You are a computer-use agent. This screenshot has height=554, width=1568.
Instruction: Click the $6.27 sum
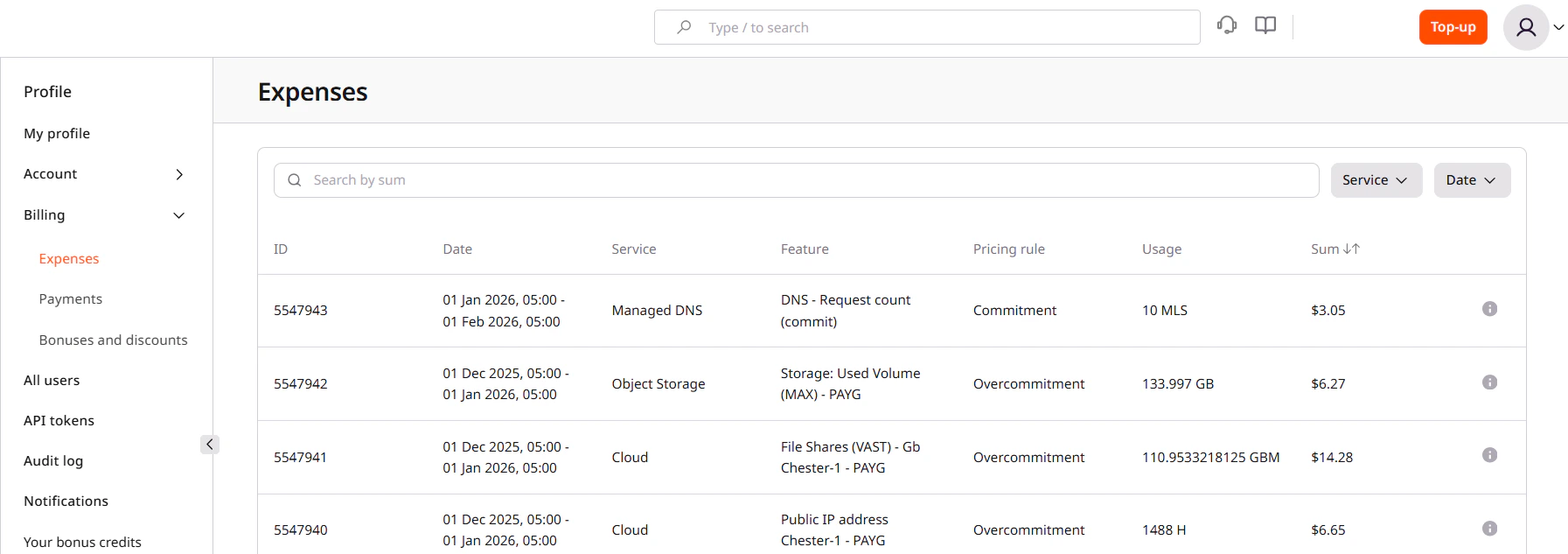1328,383
